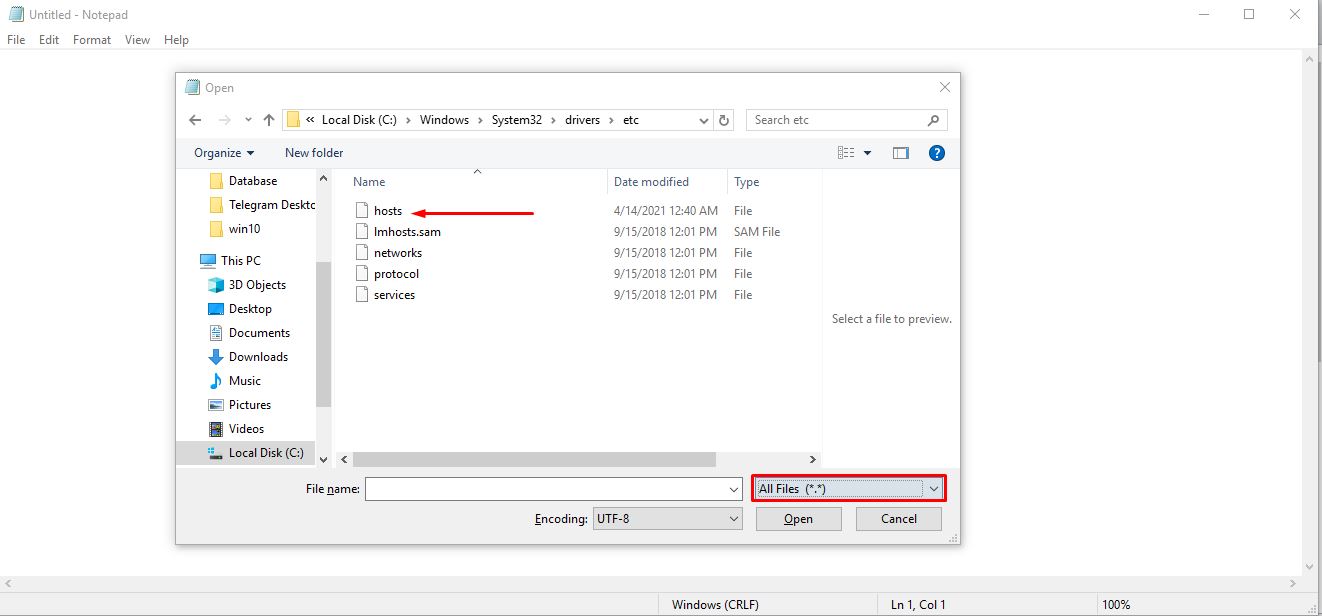The height and width of the screenshot is (616, 1322).
Task: Select the networks file
Action: pyautogui.click(x=398, y=253)
